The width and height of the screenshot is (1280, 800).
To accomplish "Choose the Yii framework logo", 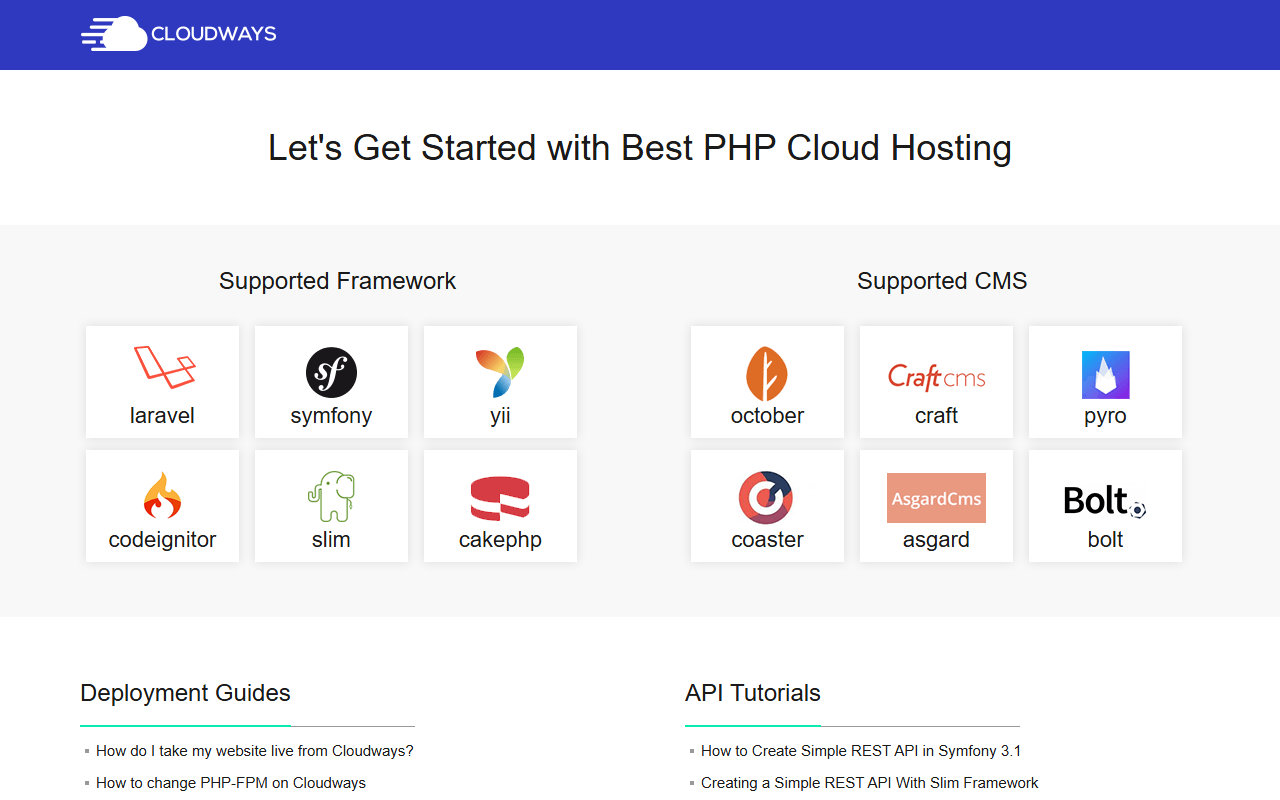I will pyautogui.click(x=500, y=373).
